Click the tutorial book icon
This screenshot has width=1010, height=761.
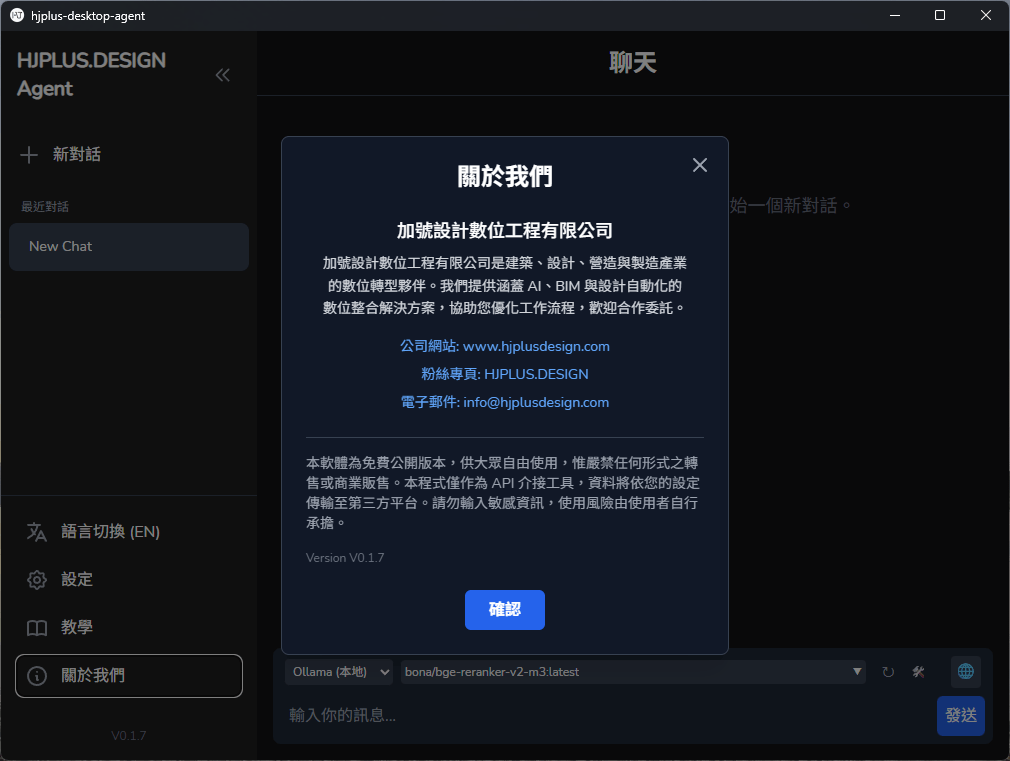pos(37,628)
